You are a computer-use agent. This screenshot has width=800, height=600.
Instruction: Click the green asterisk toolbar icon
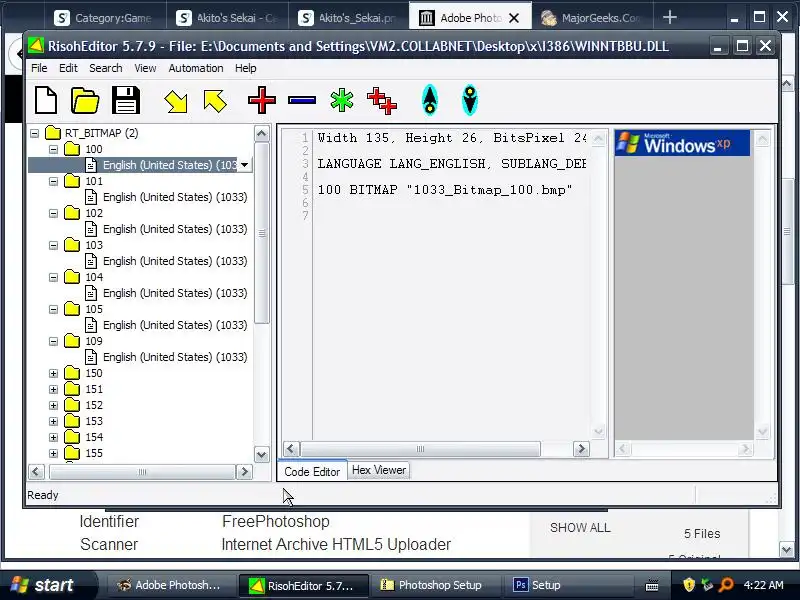(341, 100)
